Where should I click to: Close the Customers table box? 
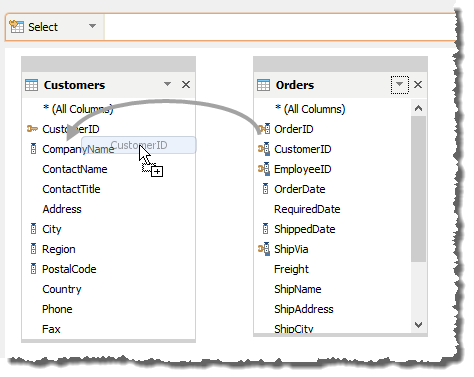click(186, 84)
